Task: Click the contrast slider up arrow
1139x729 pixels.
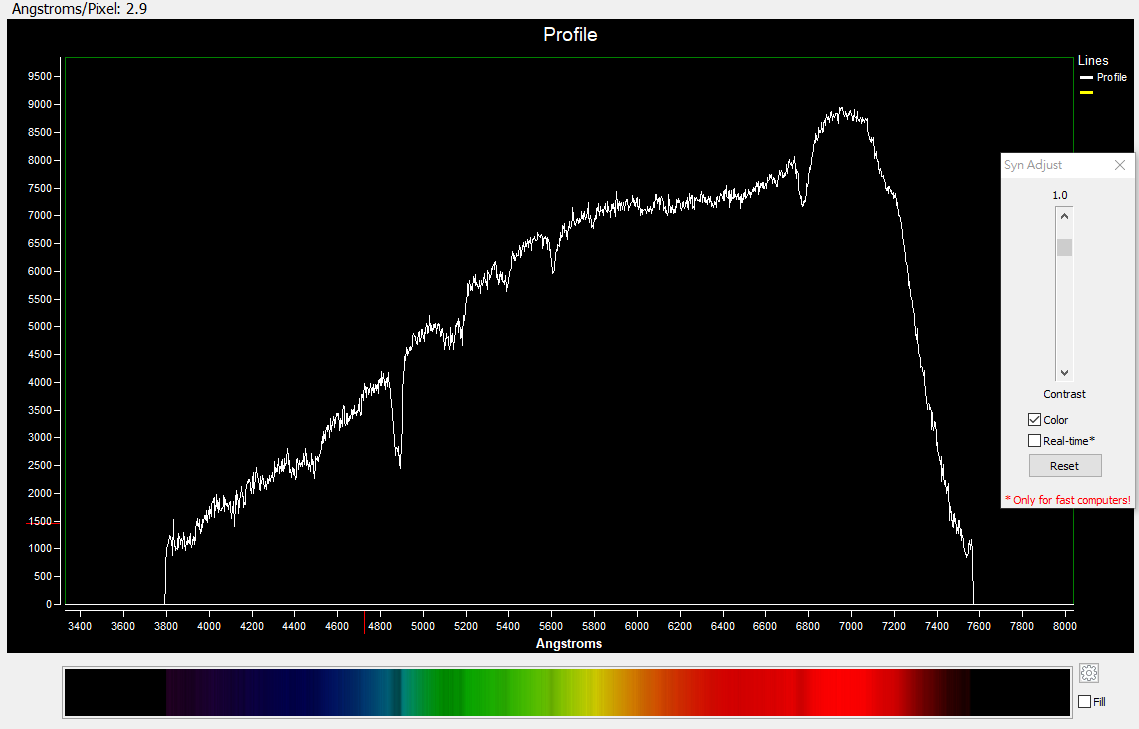Action: (x=1064, y=216)
